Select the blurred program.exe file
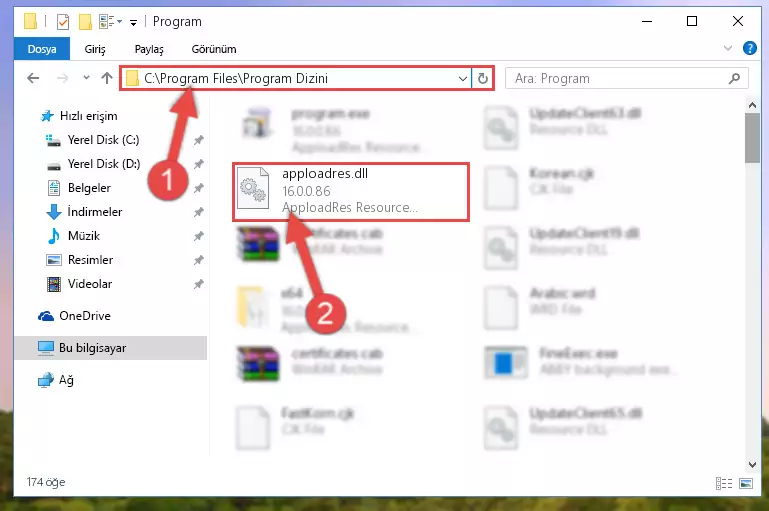The width and height of the screenshot is (769, 511). 333,130
